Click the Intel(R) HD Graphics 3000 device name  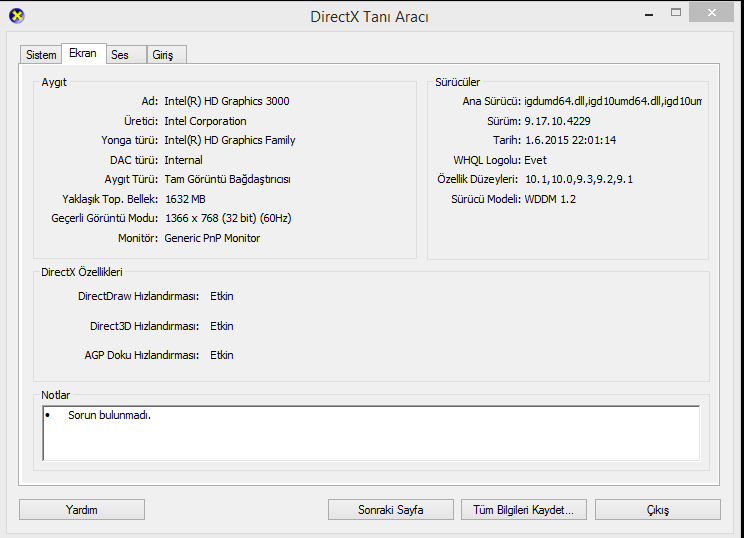point(226,101)
